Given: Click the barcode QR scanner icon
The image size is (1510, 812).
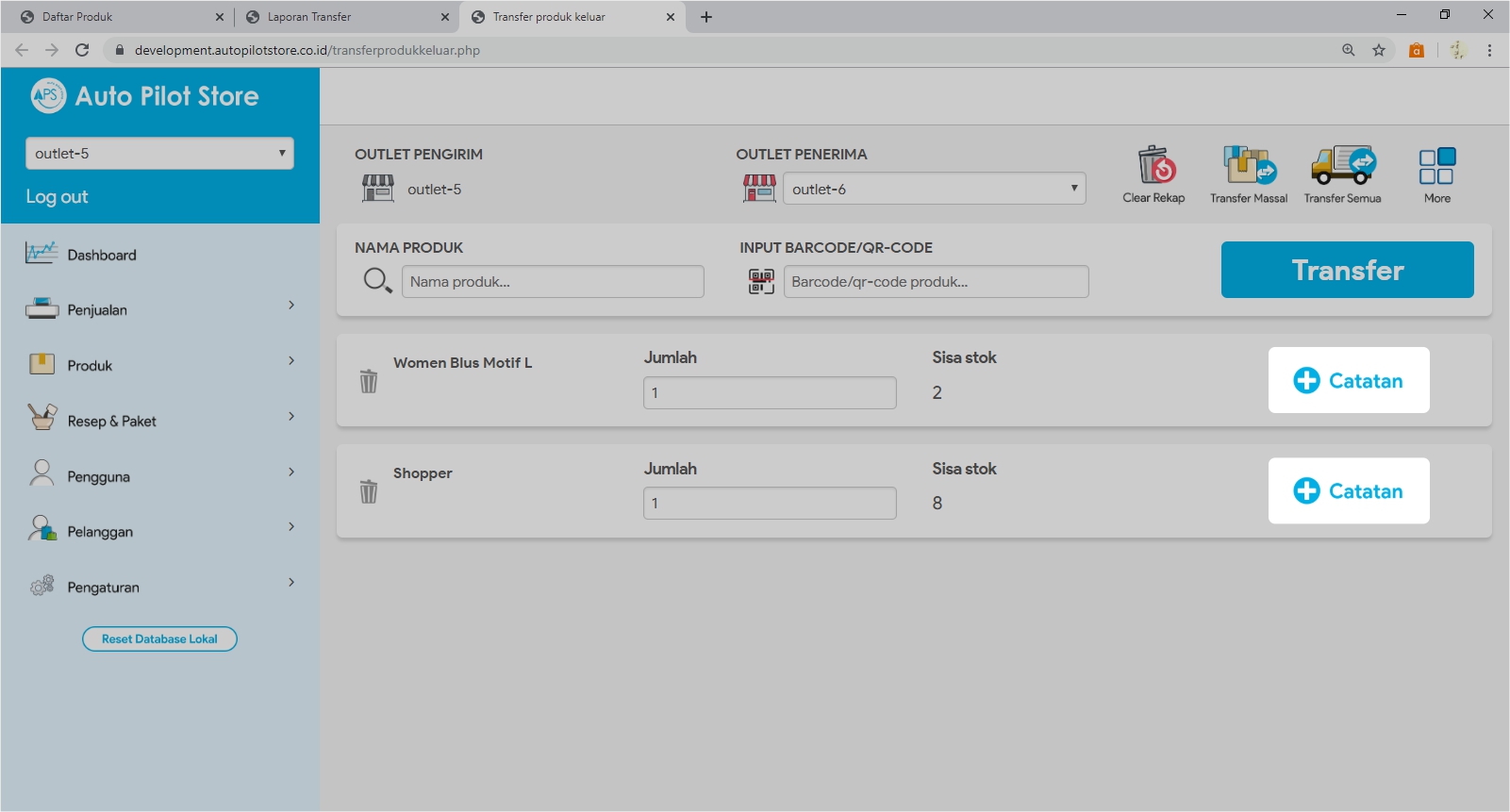Looking at the screenshot, I should point(761,281).
